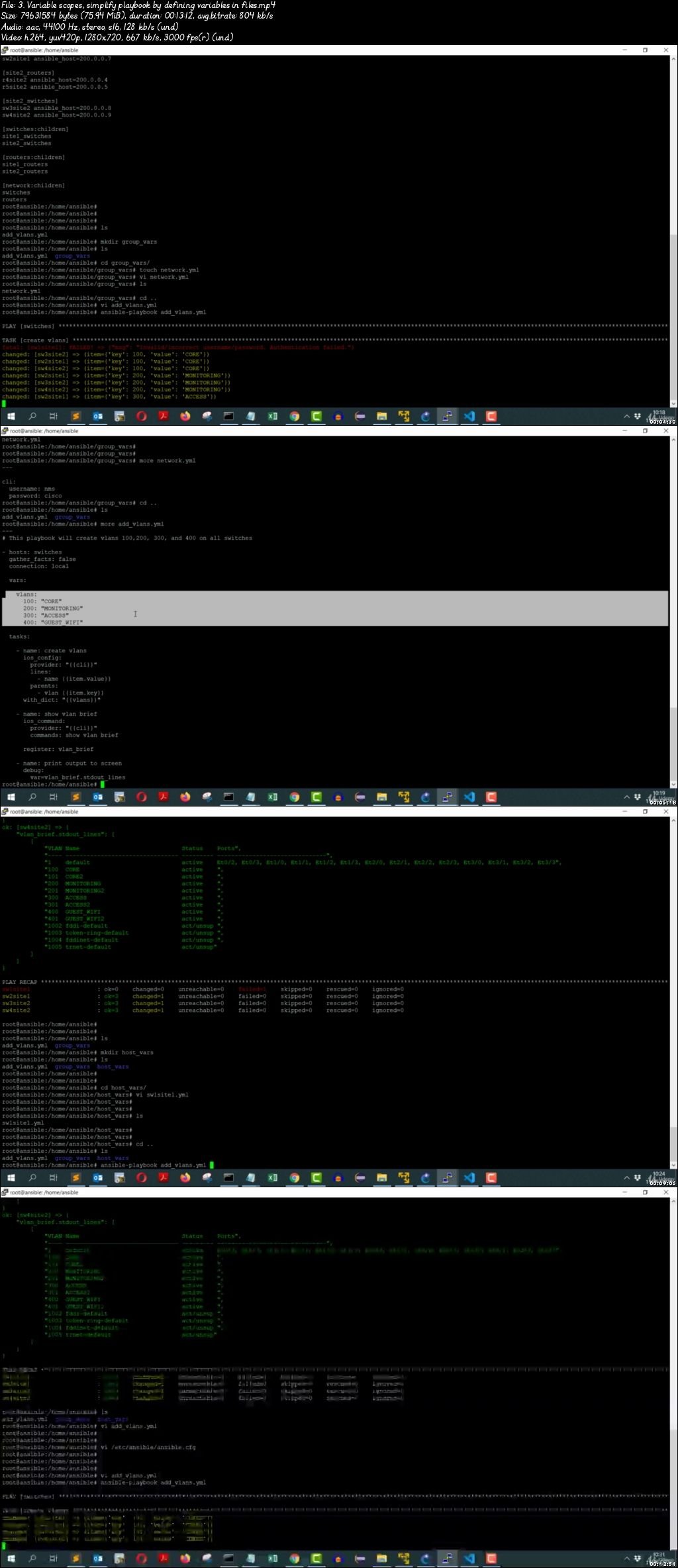Click taskbar clock showing 10:24
The height and width of the screenshot is (1568, 678).
659,1174
